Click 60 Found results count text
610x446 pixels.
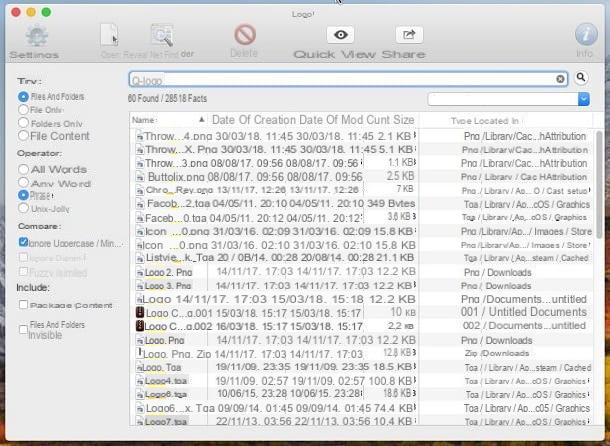click(x=167, y=98)
